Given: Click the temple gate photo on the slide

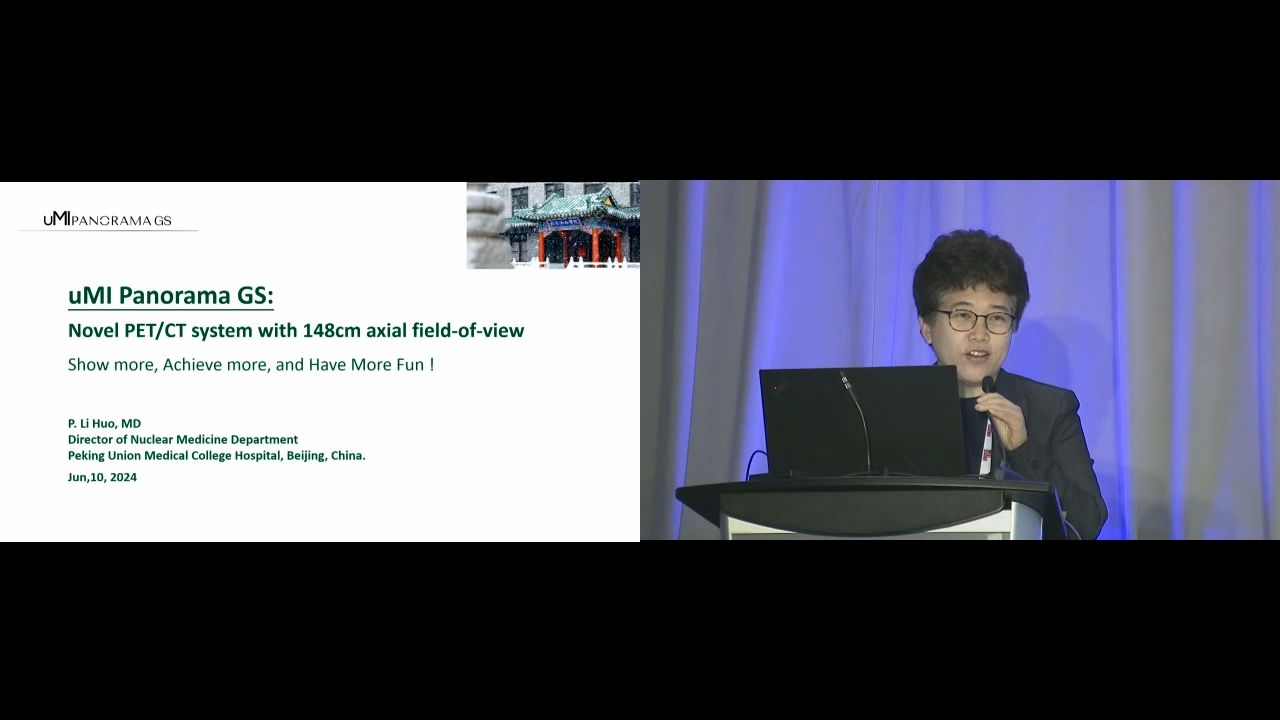Looking at the screenshot, I should [x=553, y=225].
